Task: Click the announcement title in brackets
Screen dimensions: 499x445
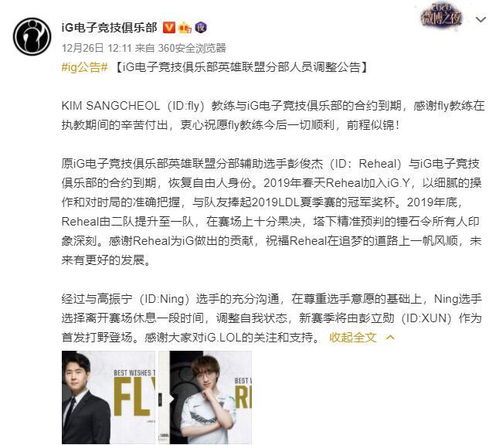Action: (241, 68)
